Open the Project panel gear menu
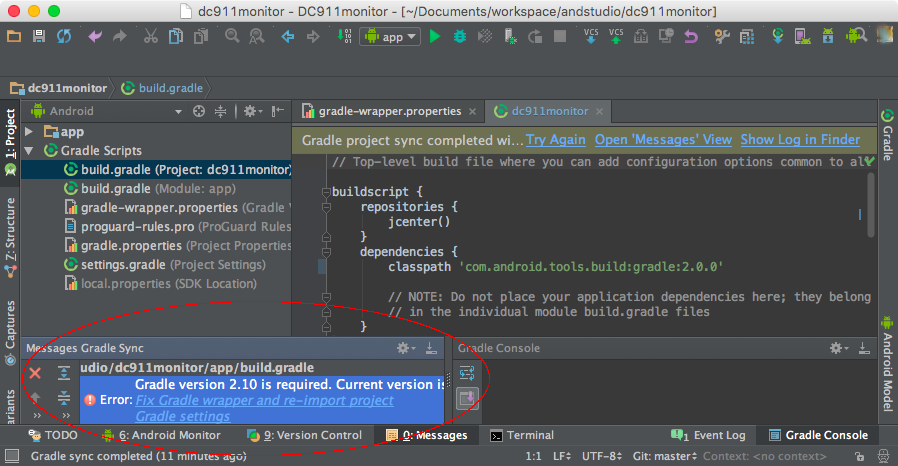This screenshot has height=466, width=898. (253, 111)
